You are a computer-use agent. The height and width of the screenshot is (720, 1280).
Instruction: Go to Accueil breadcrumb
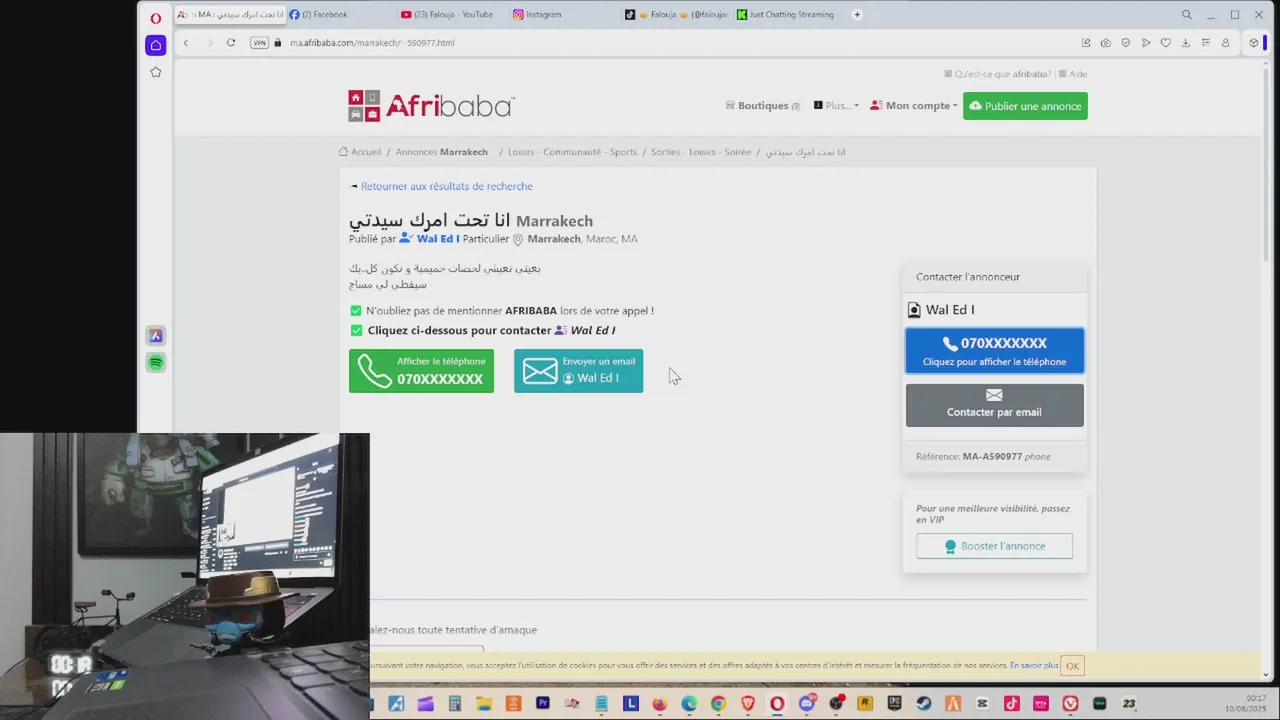click(x=360, y=152)
